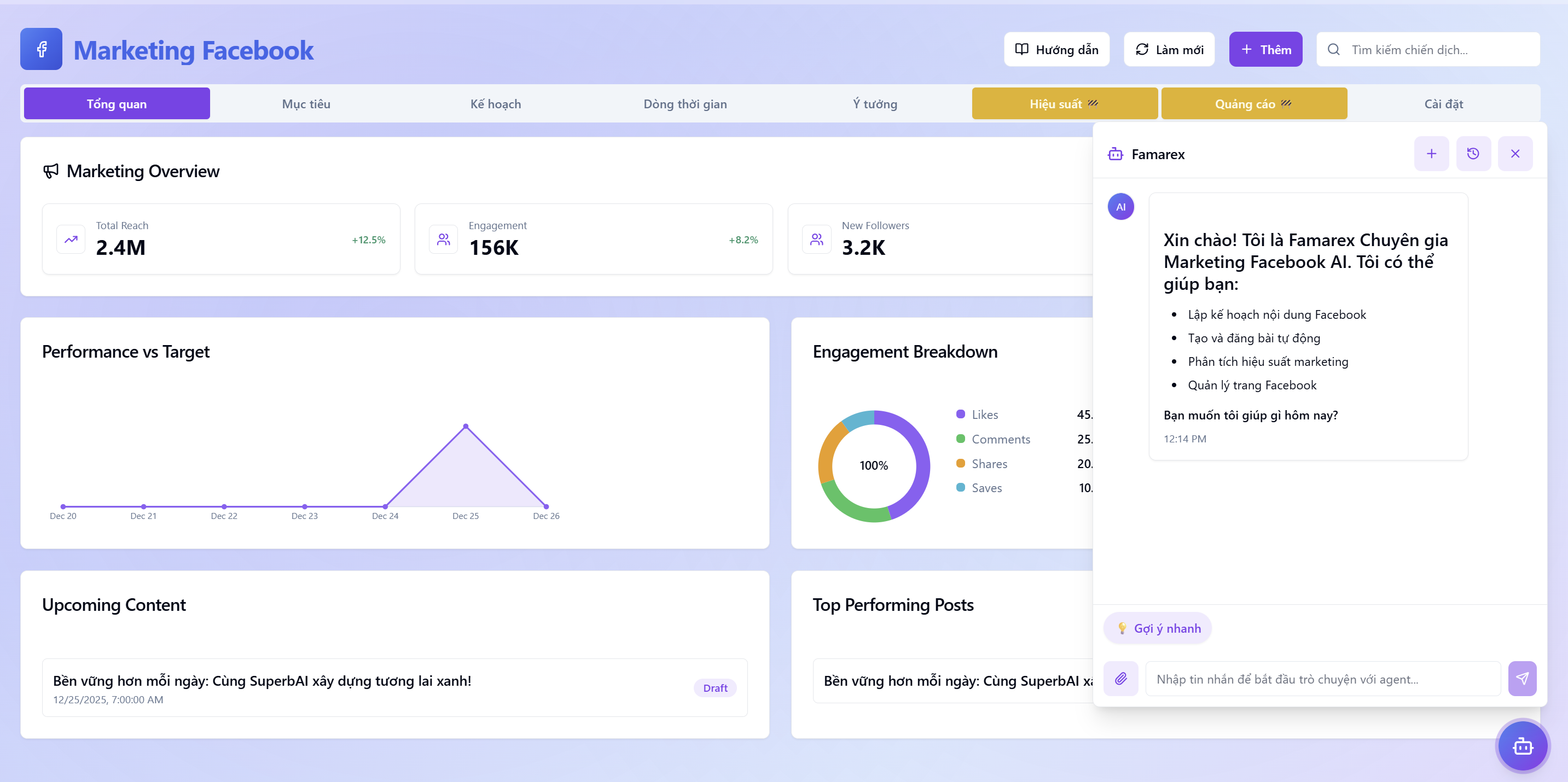
Task: Open the Hướng dẫn guide button
Action: (1056, 49)
